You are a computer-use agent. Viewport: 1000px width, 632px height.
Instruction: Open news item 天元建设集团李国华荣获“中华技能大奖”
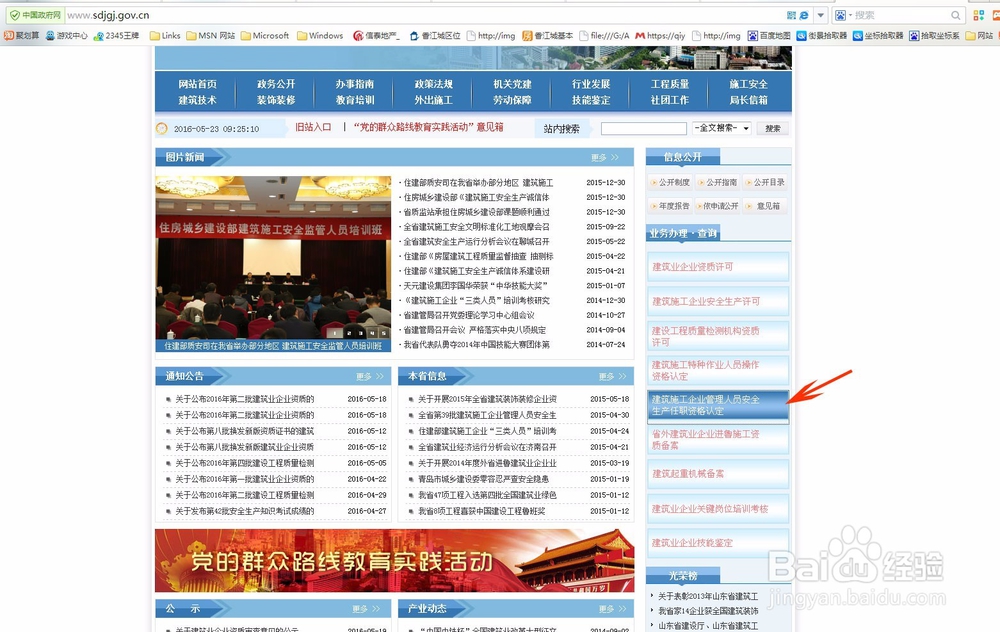(x=475, y=286)
